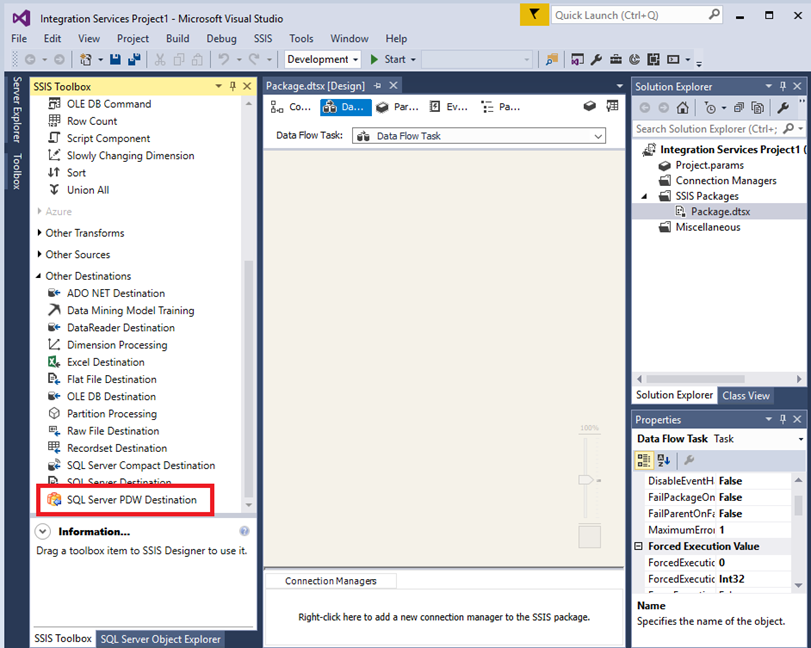Click Alphabetical sort icon in Properties panel
Viewport: 811px width, 648px height.
[664, 460]
